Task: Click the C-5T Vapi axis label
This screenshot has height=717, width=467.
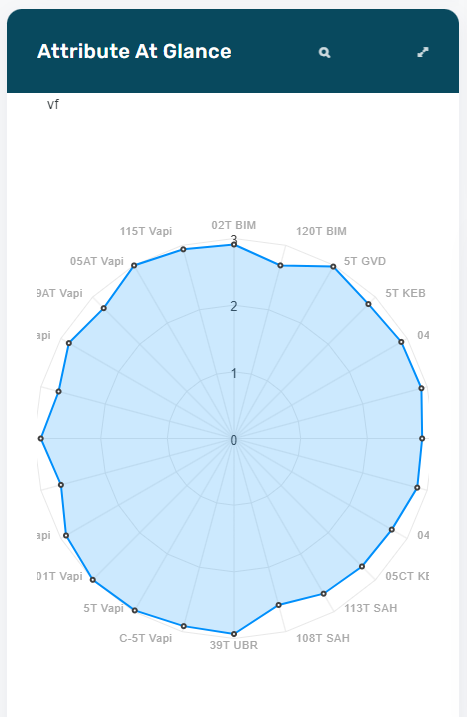Action: click(145, 638)
